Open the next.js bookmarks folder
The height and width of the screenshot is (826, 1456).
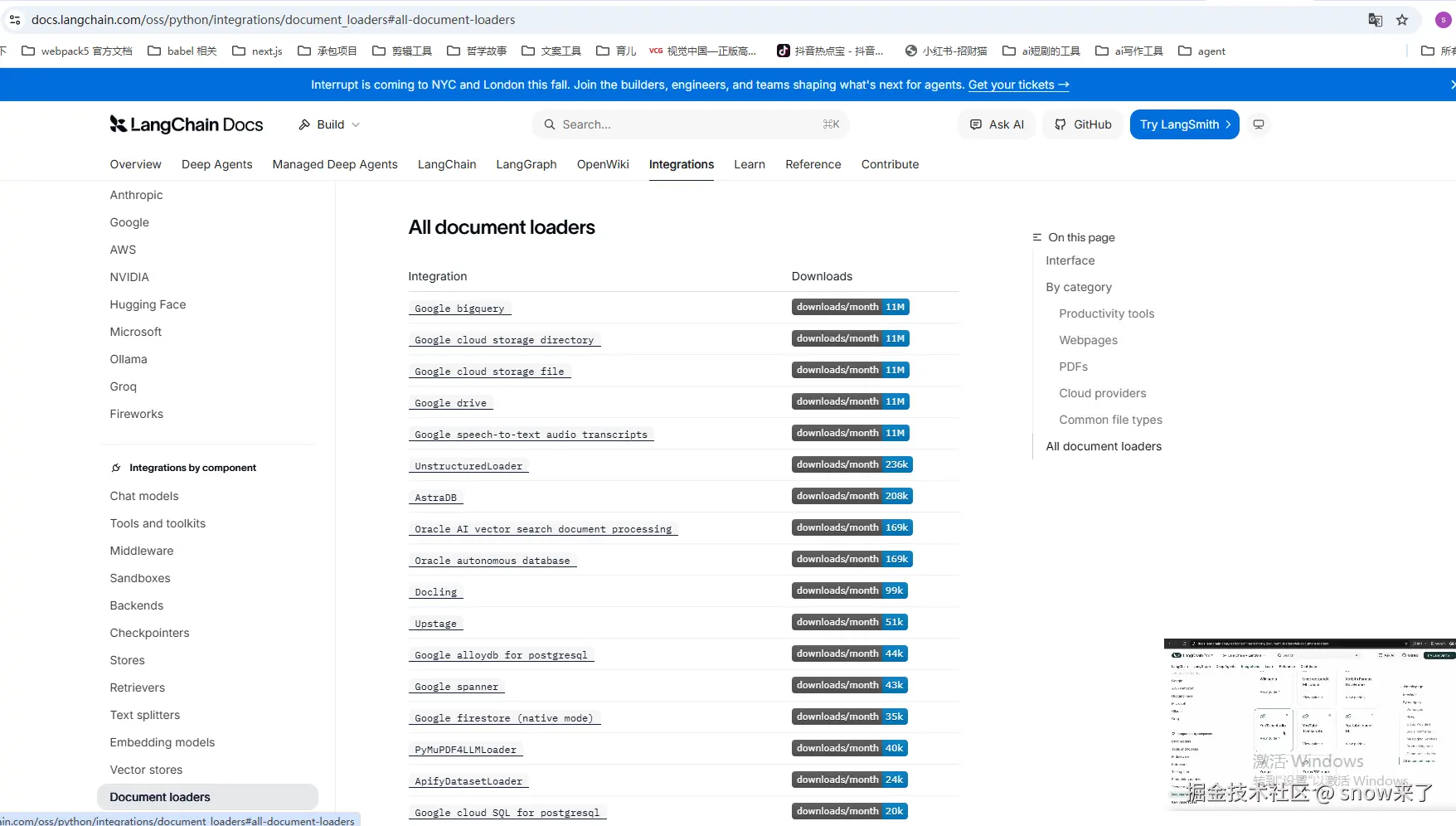(x=258, y=51)
